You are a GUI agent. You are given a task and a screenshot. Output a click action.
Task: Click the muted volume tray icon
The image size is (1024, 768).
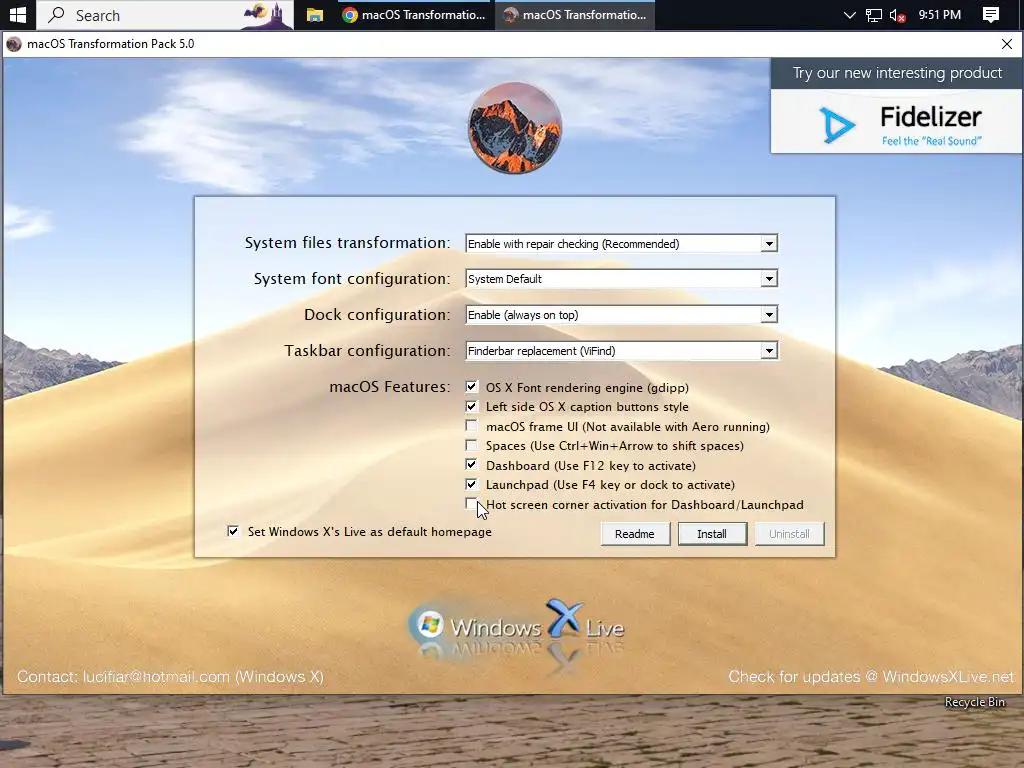point(897,15)
